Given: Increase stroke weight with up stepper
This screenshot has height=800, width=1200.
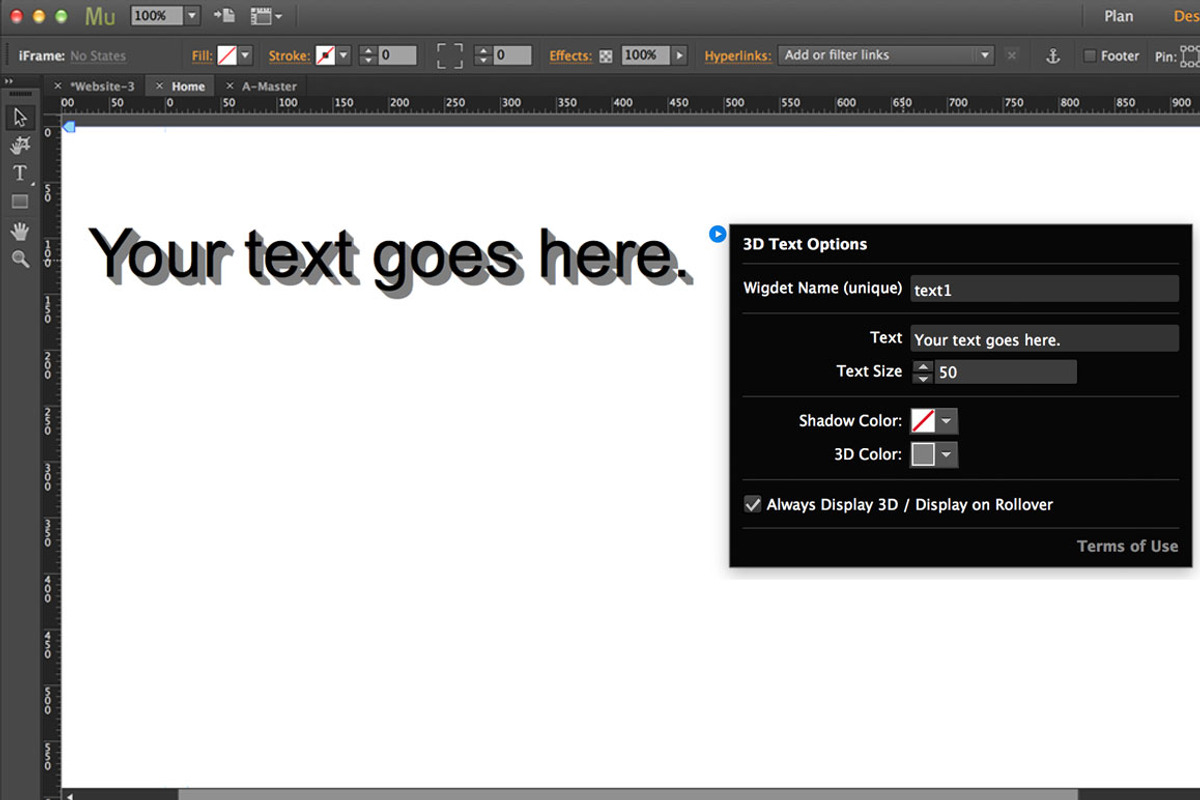Looking at the screenshot, I should (x=367, y=50).
